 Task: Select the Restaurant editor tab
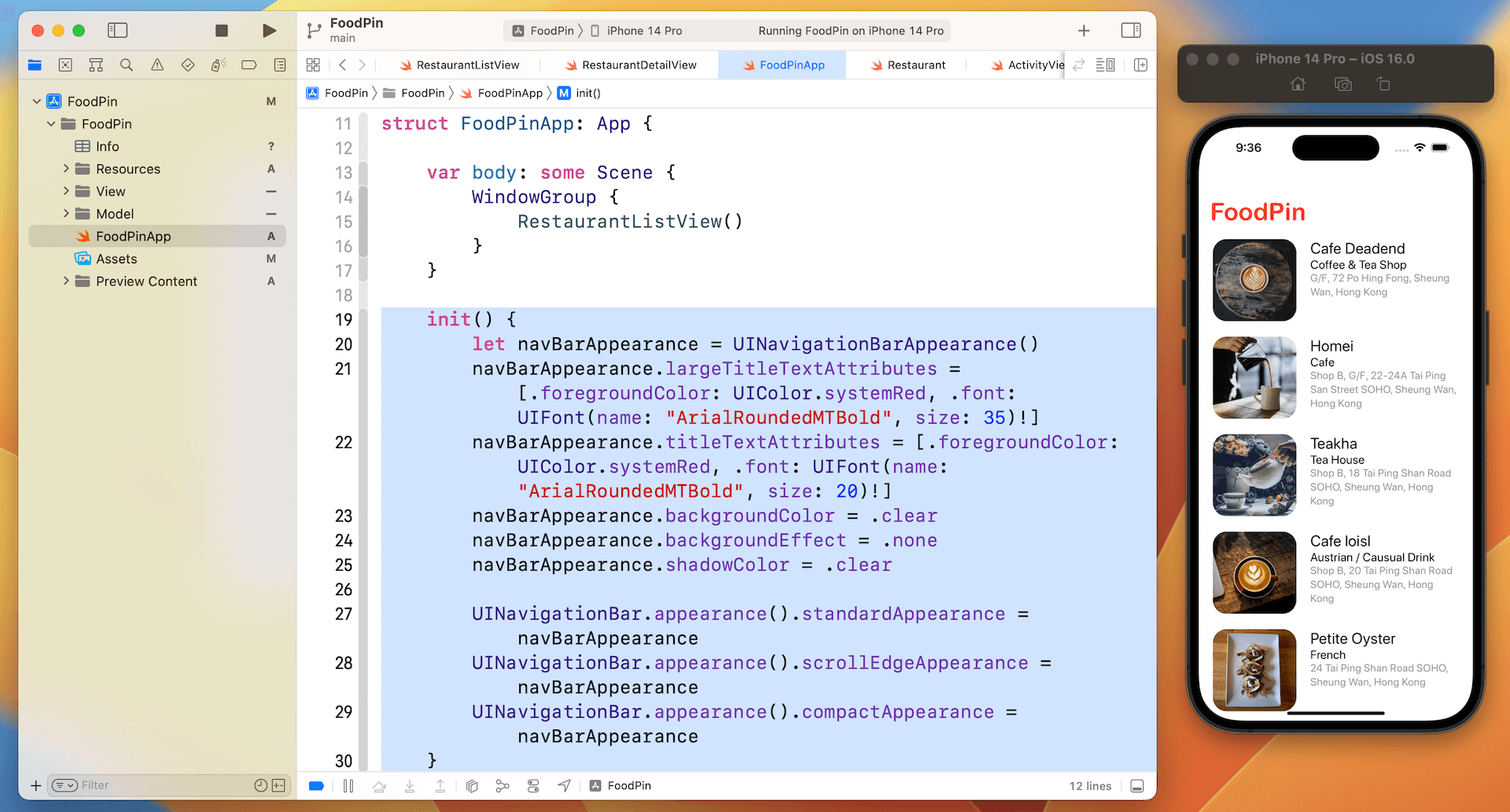point(915,64)
